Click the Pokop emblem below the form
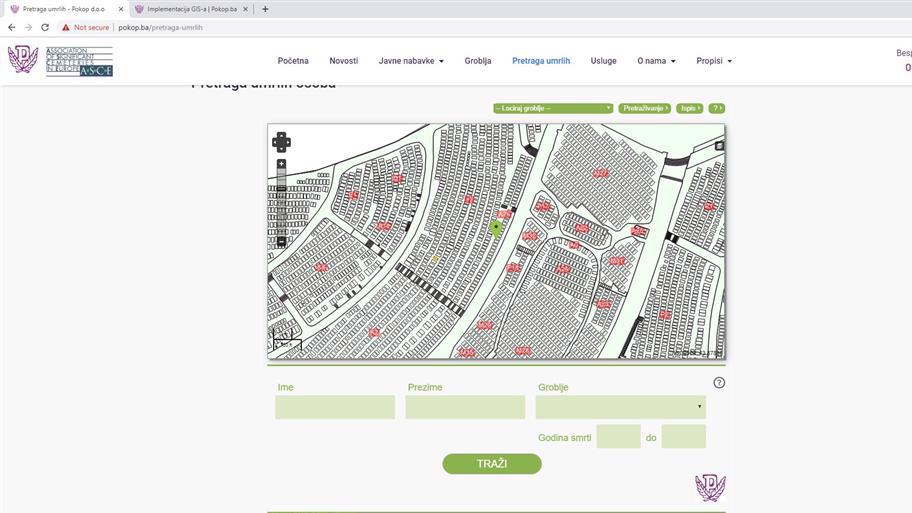912x513 pixels. pyautogui.click(x=710, y=487)
